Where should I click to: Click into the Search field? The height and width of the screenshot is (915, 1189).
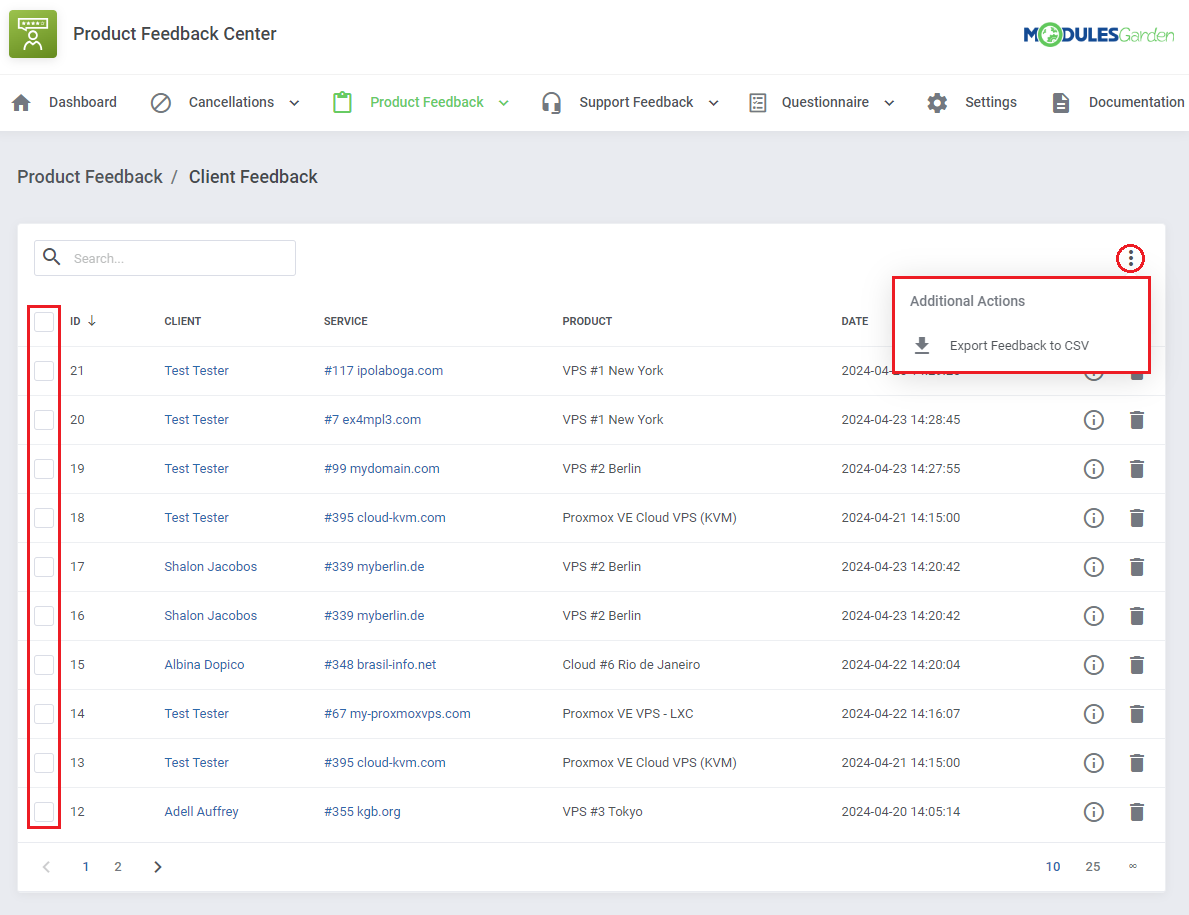165,258
